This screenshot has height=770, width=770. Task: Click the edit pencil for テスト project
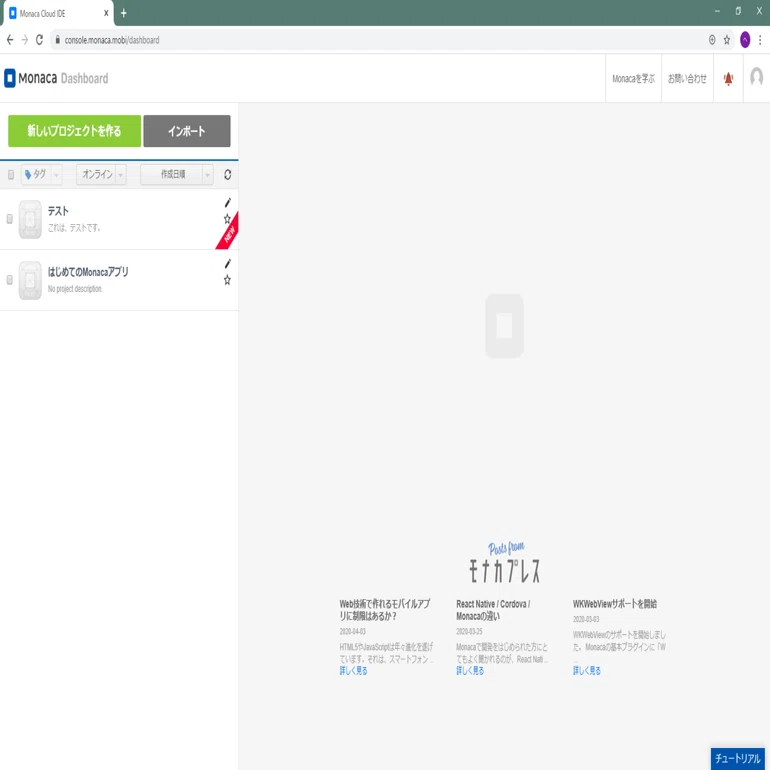(x=227, y=202)
